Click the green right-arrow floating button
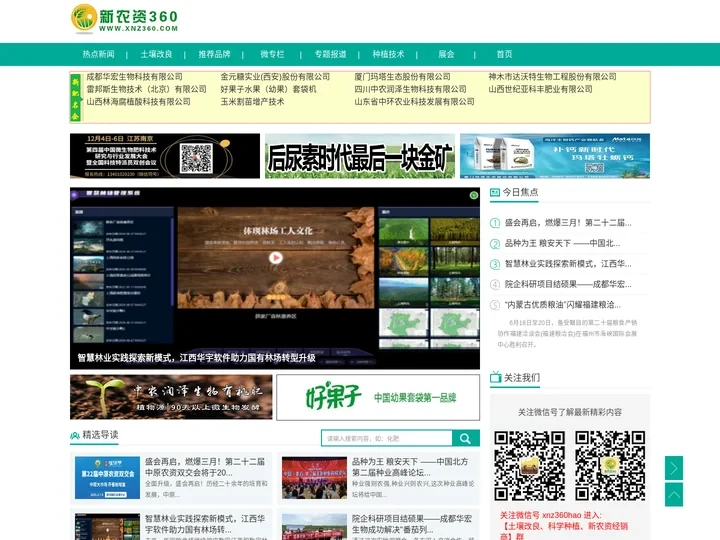The image size is (720, 540). point(674,468)
